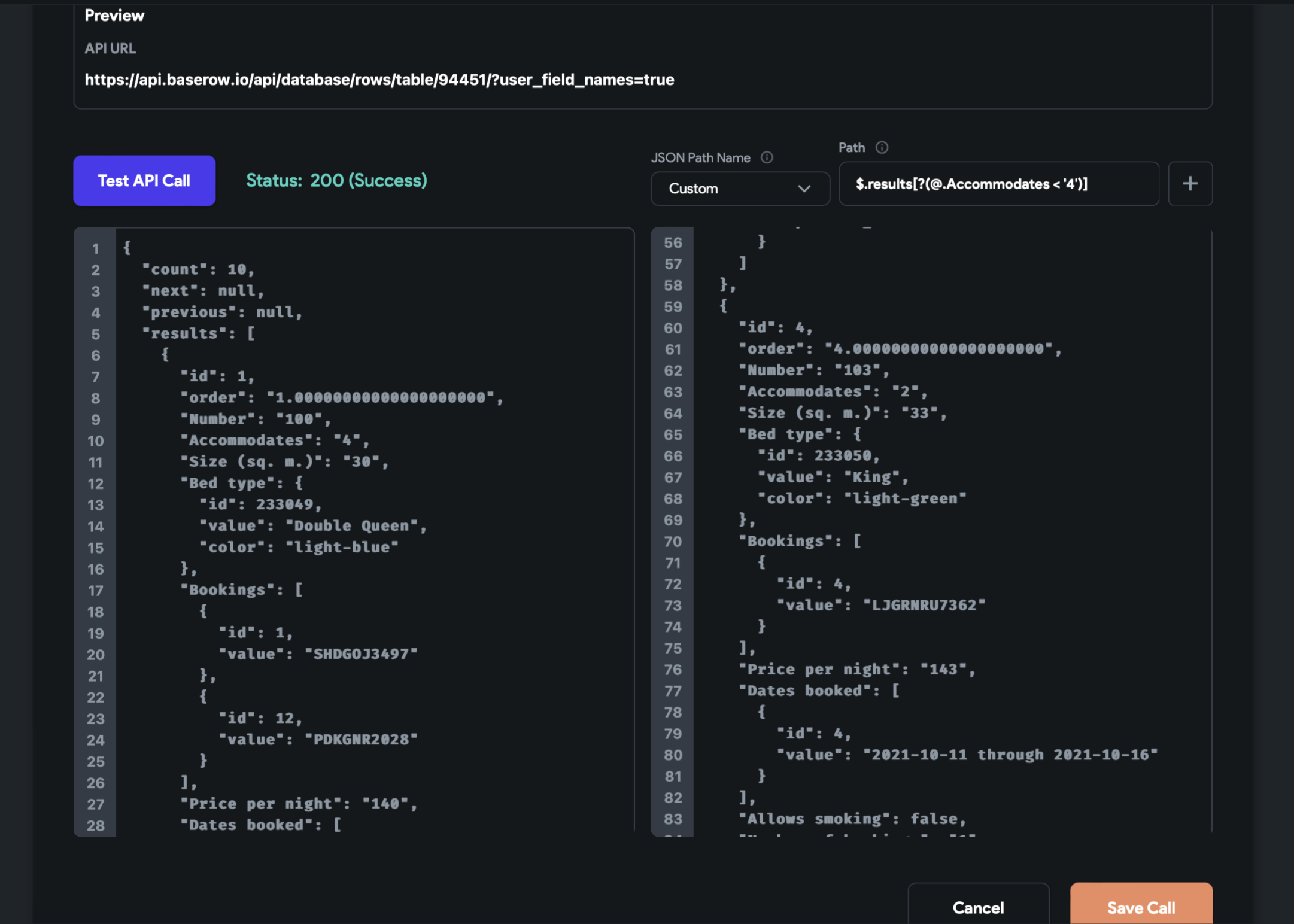1294x924 pixels.
Task: Click the chevron arrow in Custom dropdown
Action: [x=804, y=189]
